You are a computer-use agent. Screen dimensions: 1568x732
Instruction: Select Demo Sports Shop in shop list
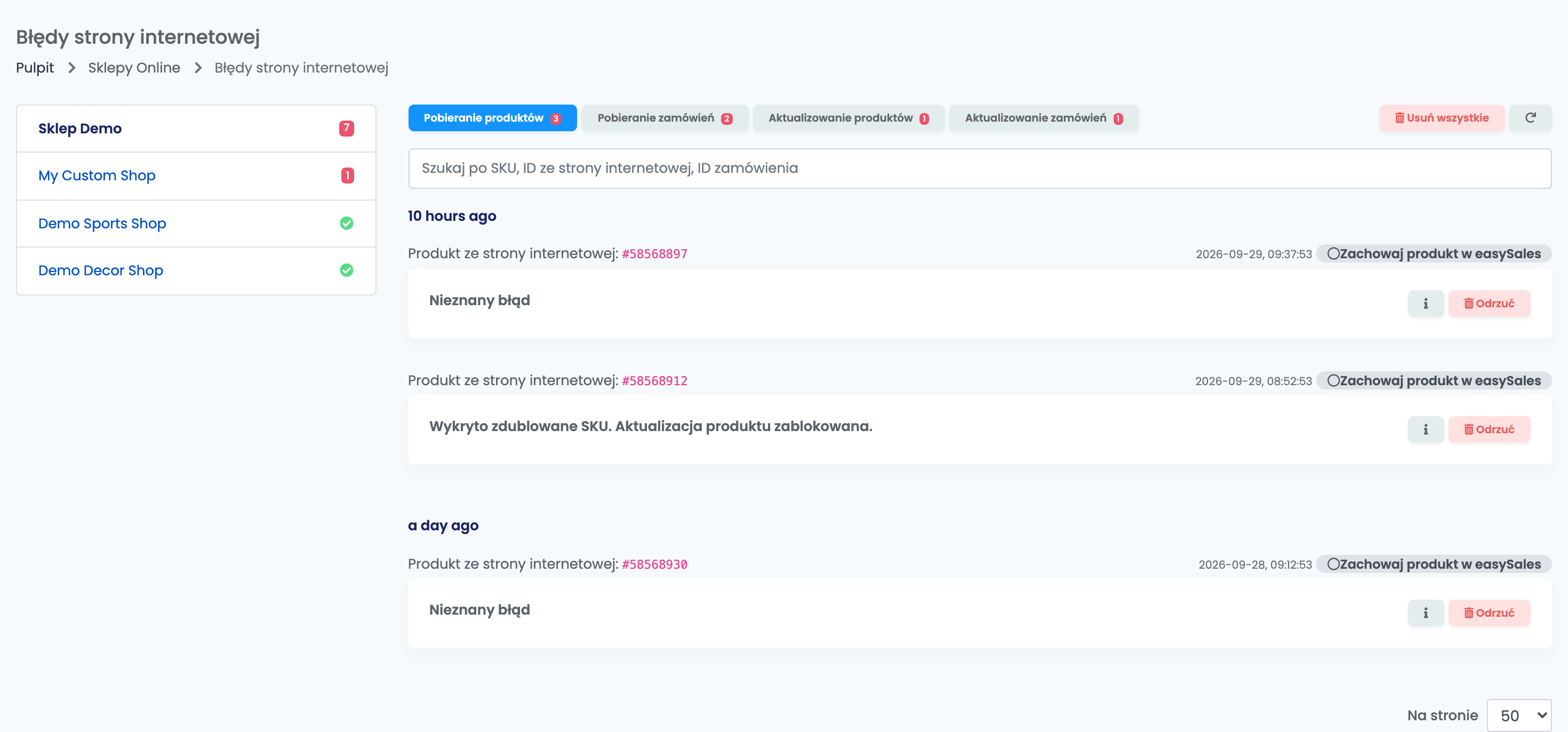click(x=196, y=224)
